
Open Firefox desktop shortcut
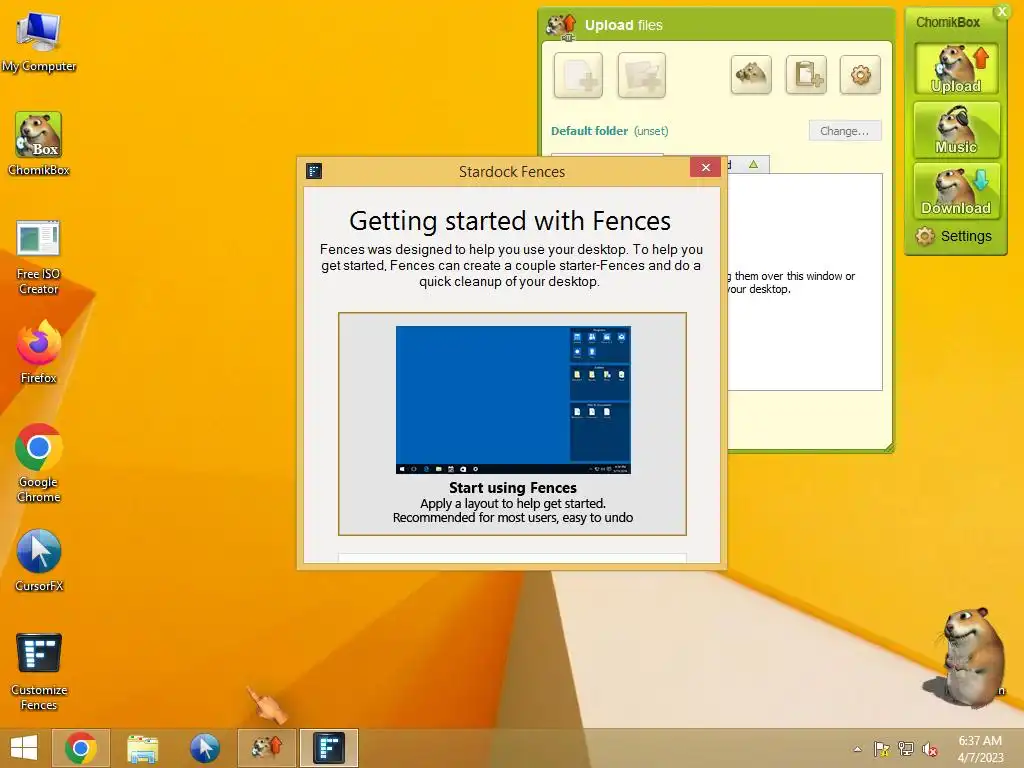(x=39, y=352)
